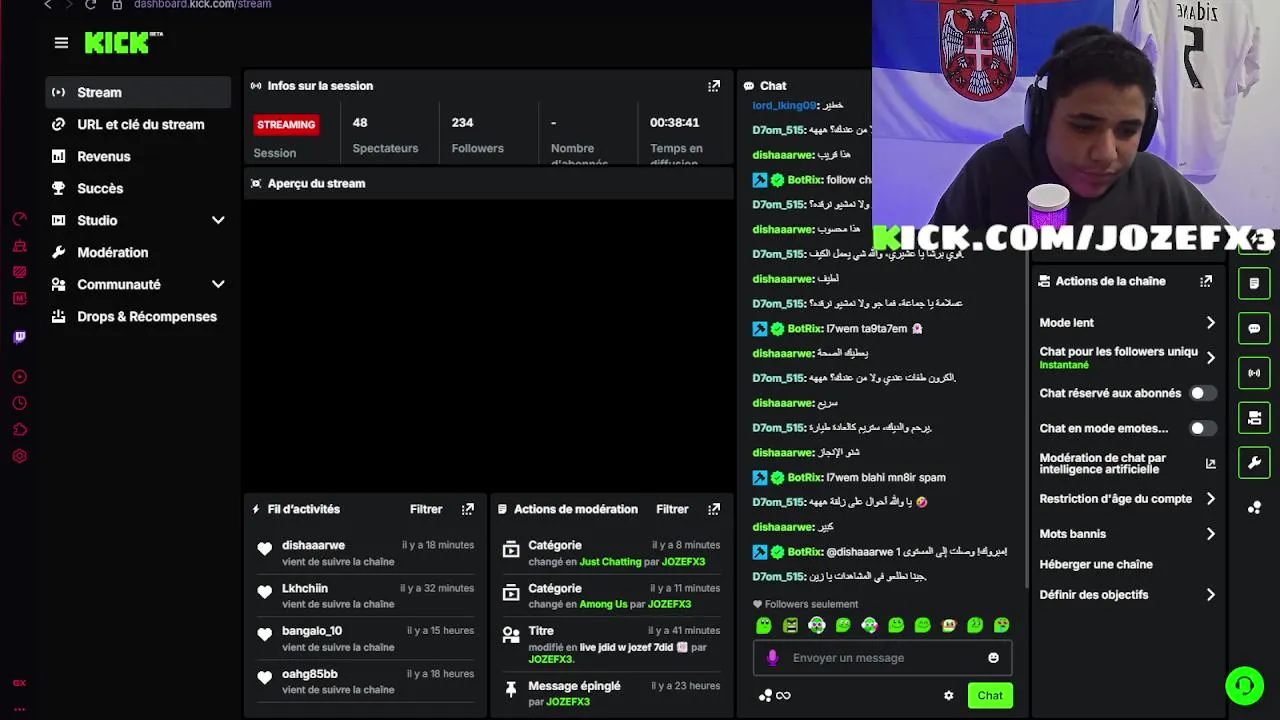
Task: Expand the Communauté submenu chevron
Action: 218,285
